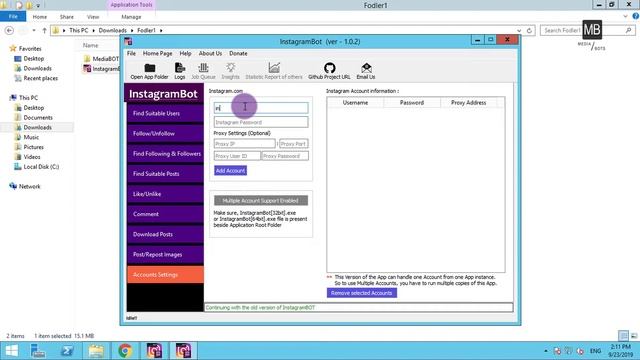Screen dimensions: 640x360
Task: Open the Donate menu
Action: [x=238, y=53]
